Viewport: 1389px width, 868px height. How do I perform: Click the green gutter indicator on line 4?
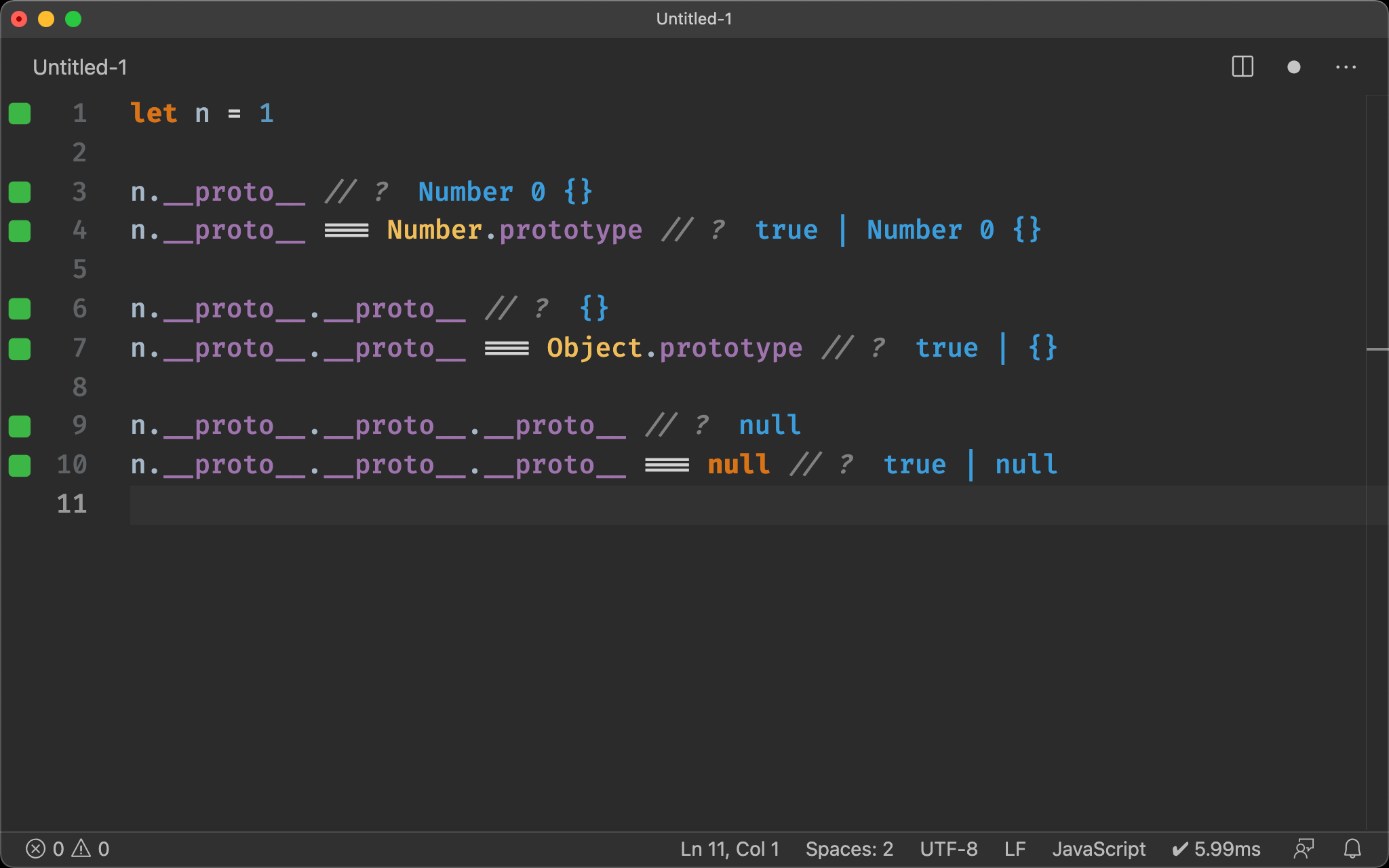20,231
